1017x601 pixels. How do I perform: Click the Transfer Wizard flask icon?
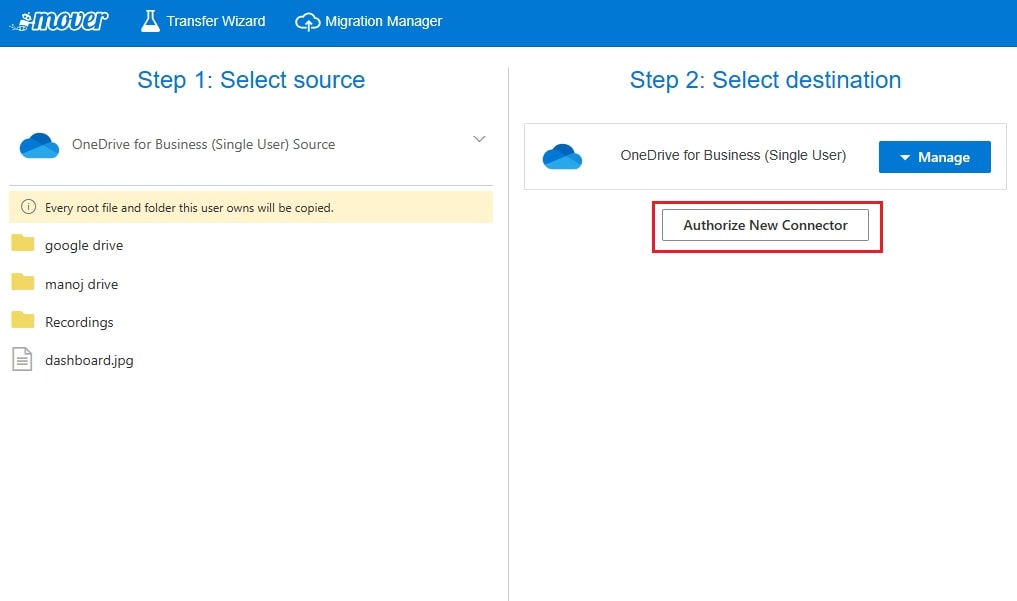coord(150,21)
